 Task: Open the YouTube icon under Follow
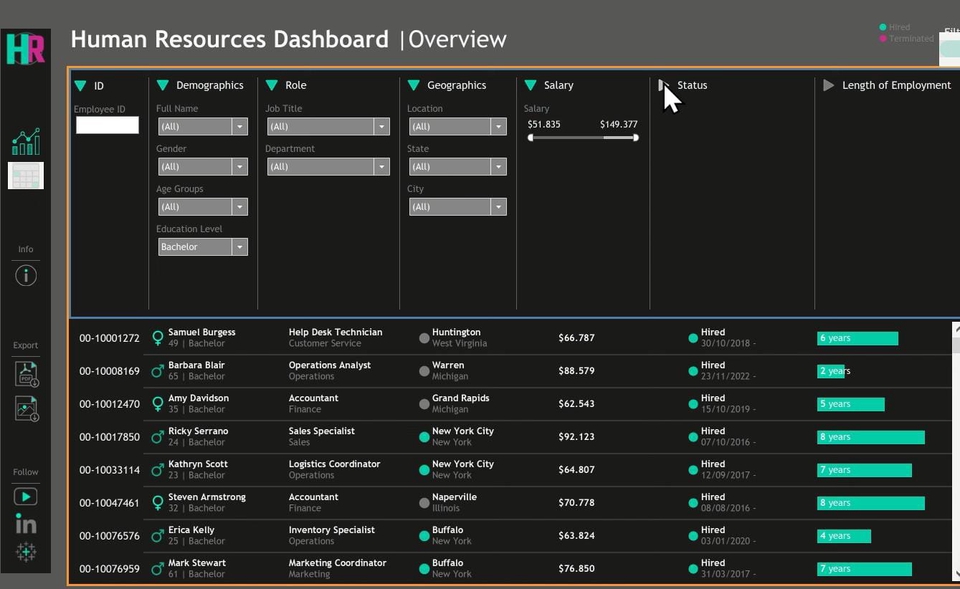click(25, 496)
